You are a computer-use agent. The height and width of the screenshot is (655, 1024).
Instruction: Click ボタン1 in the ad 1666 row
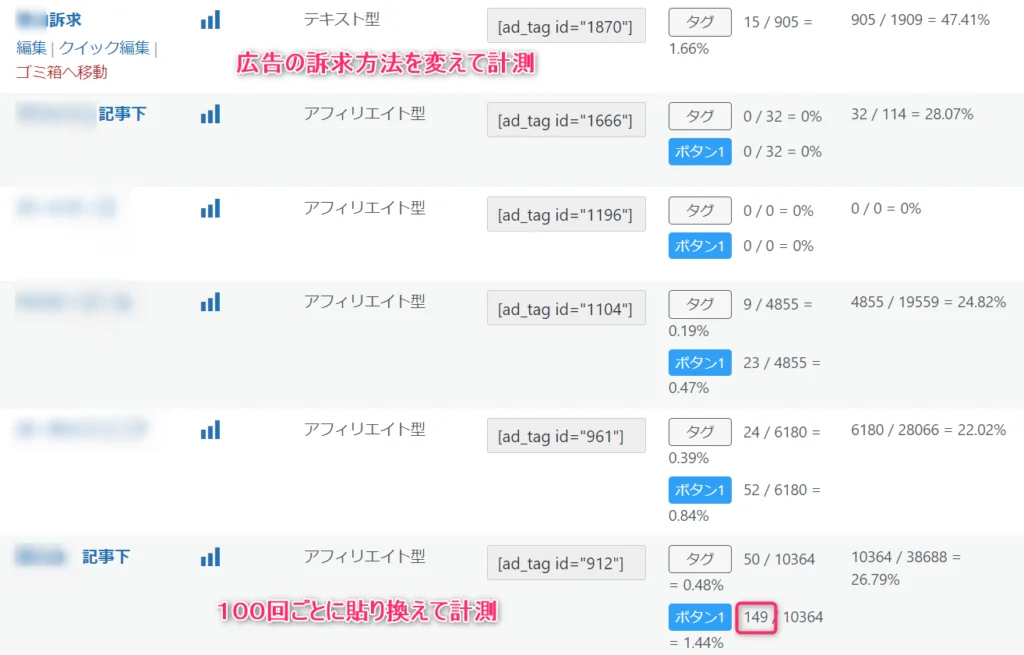pyautogui.click(x=699, y=152)
